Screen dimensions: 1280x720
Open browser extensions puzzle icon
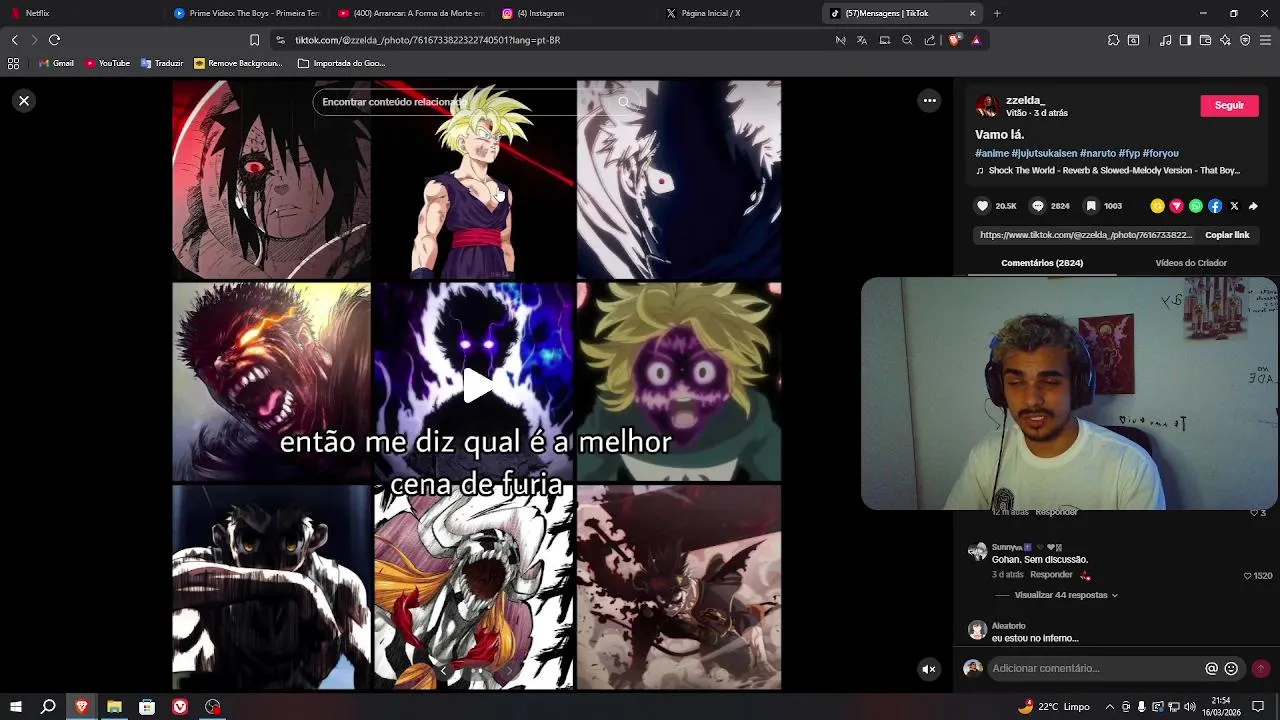[1113, 40]
